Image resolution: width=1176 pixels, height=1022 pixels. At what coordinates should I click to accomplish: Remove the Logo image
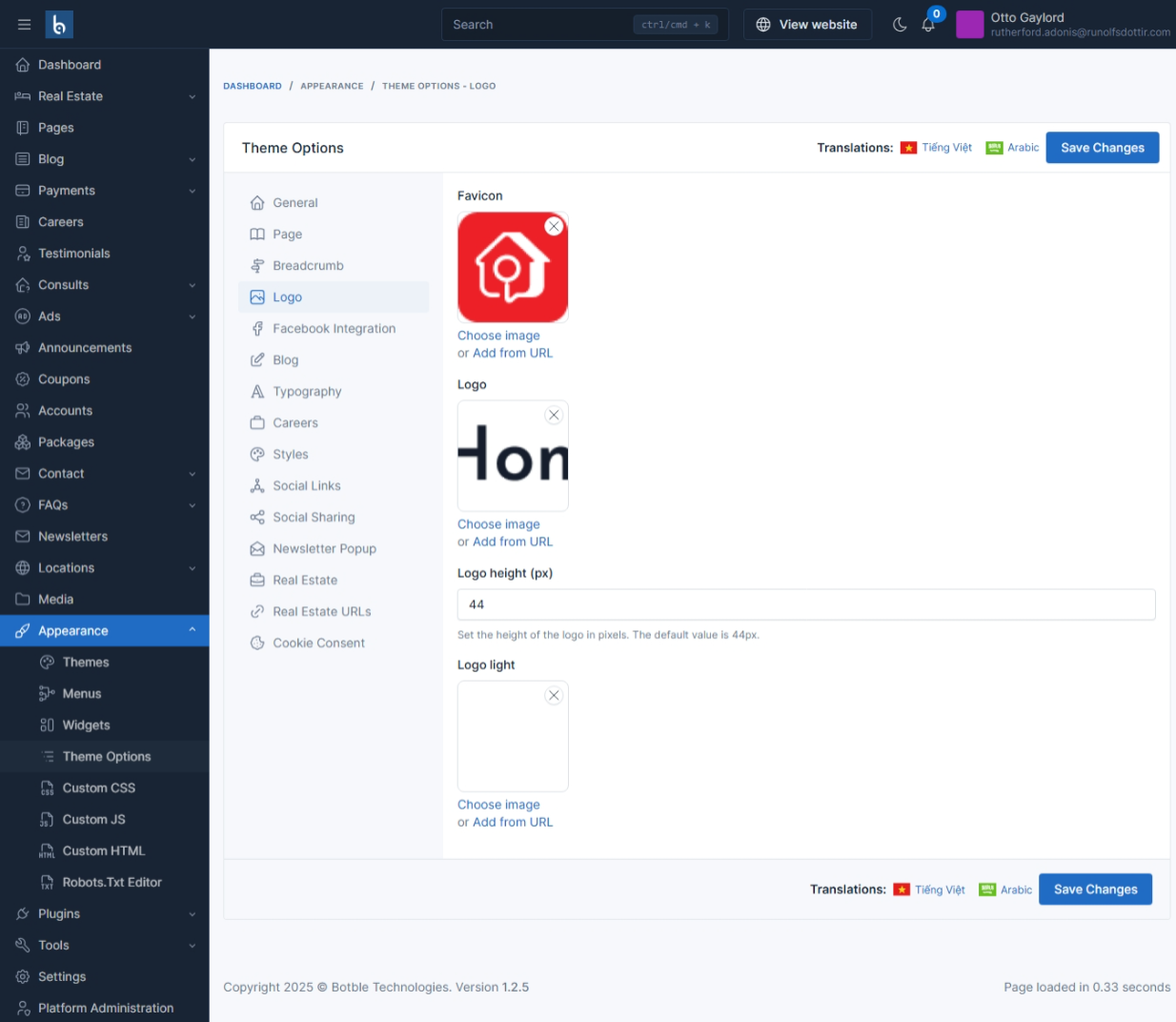[x=554, y=415]
